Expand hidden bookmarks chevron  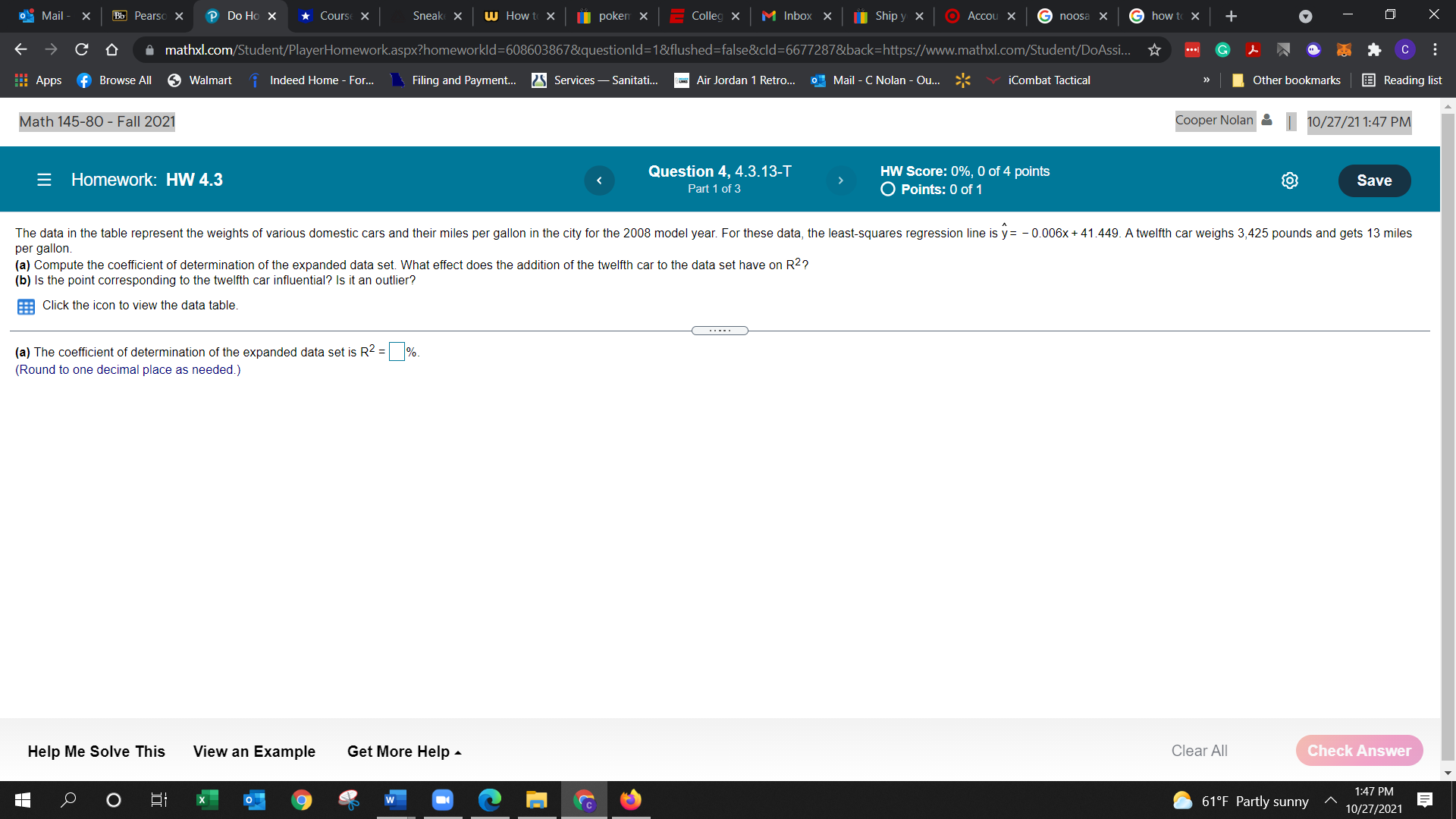coord(1206,80)
